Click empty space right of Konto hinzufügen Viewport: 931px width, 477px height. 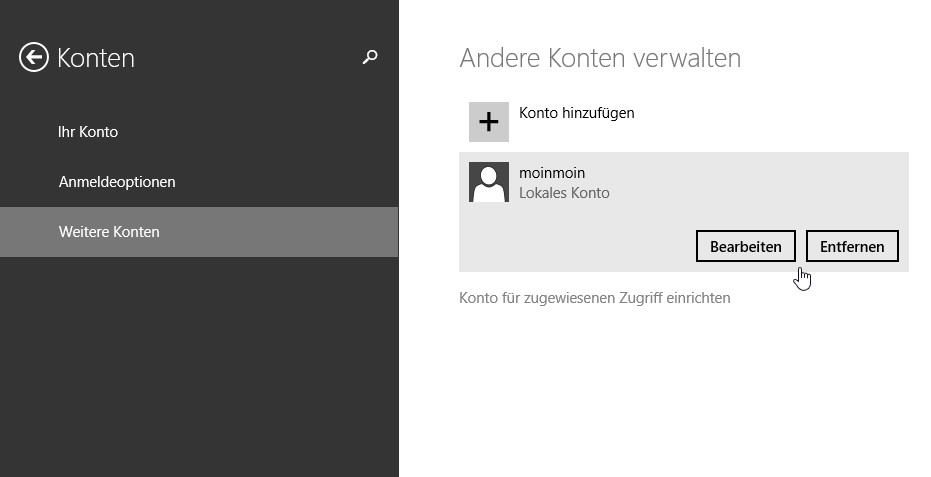772,122
